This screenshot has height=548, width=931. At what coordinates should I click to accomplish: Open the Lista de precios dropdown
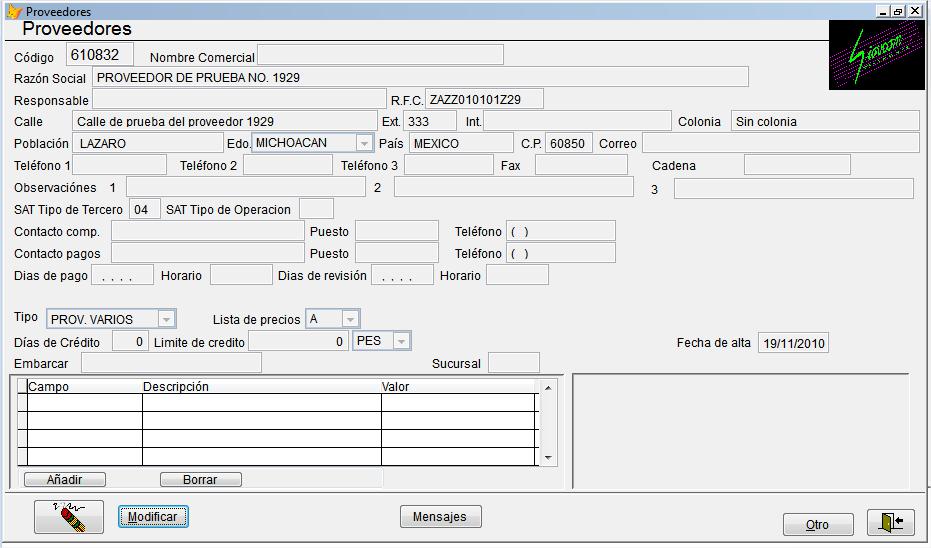(350, 319)
